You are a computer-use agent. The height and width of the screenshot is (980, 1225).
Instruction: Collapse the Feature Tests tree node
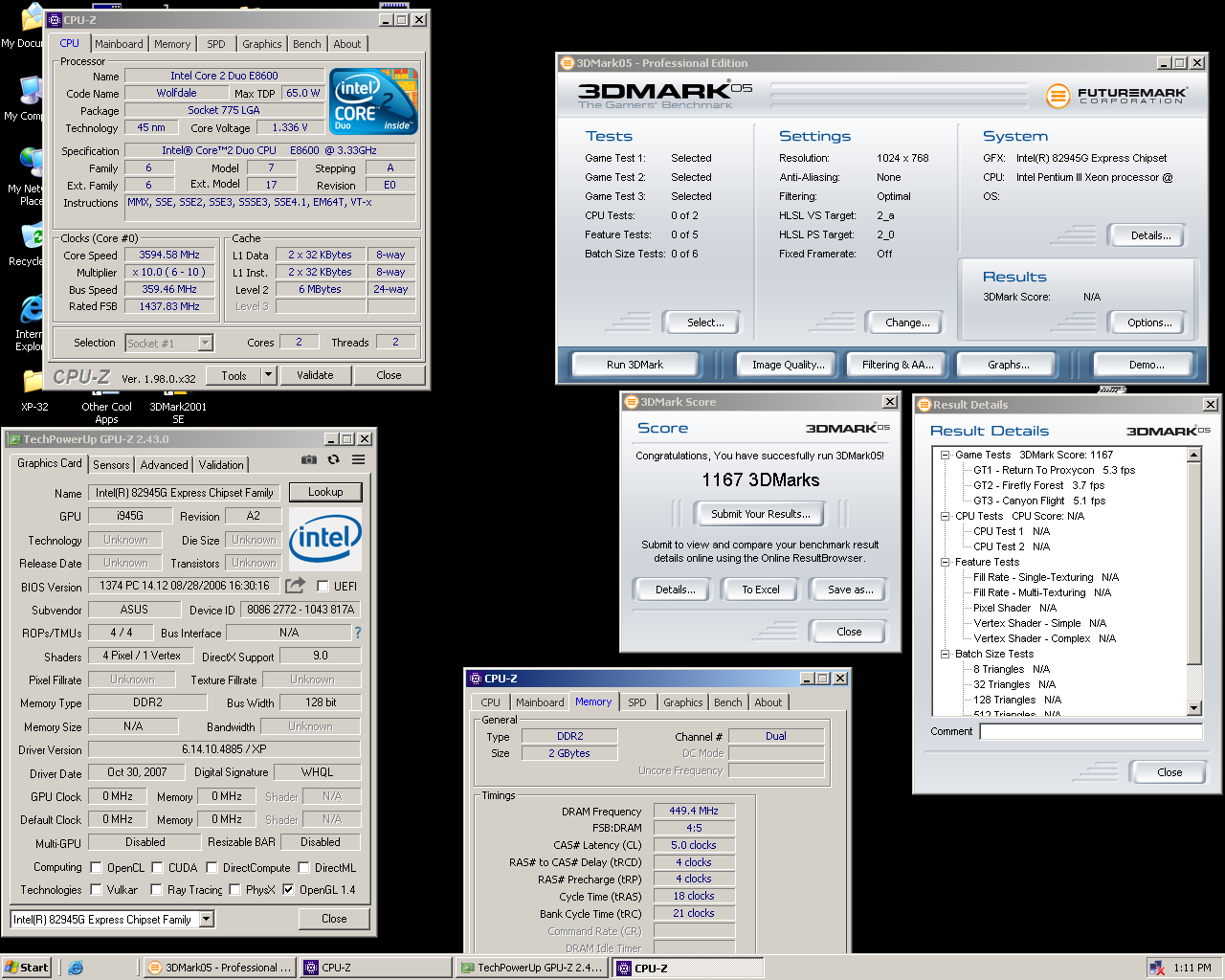pyautogui.click(x=945, y=563)
